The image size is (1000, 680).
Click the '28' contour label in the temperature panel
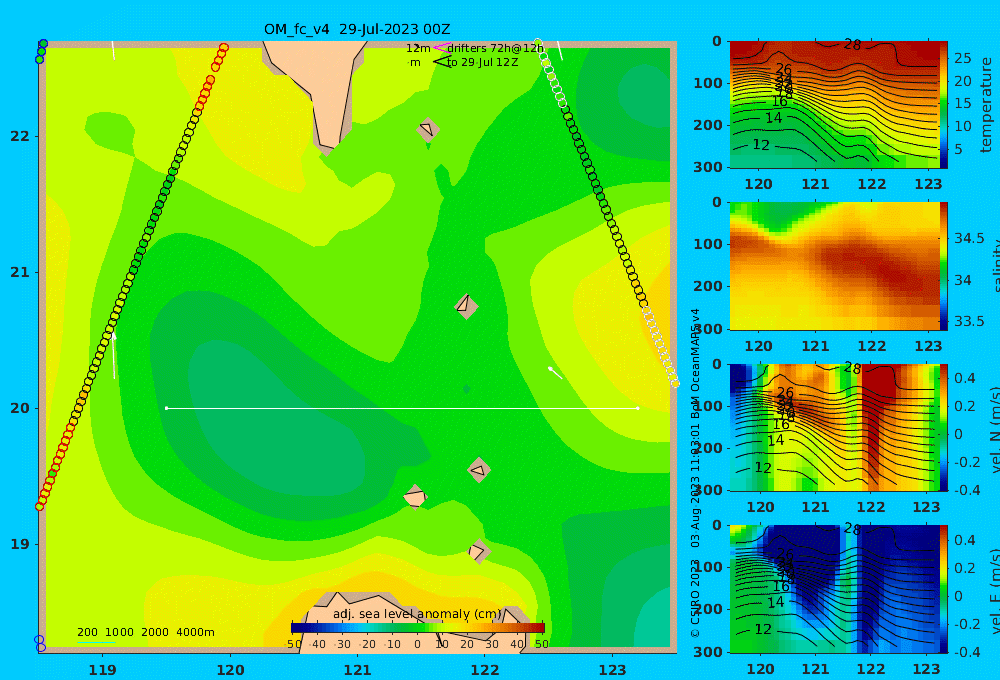[x=852, y=45]
